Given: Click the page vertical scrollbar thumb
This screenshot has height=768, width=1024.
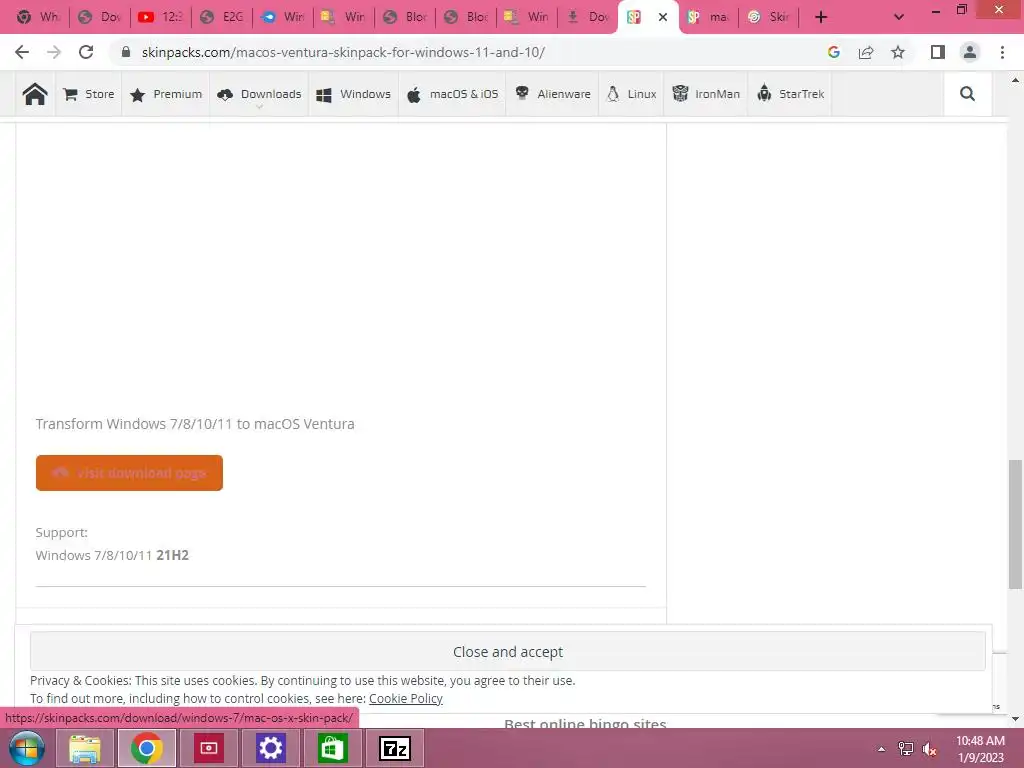Looking at the screenshot, I should [x=1015, y=524].
